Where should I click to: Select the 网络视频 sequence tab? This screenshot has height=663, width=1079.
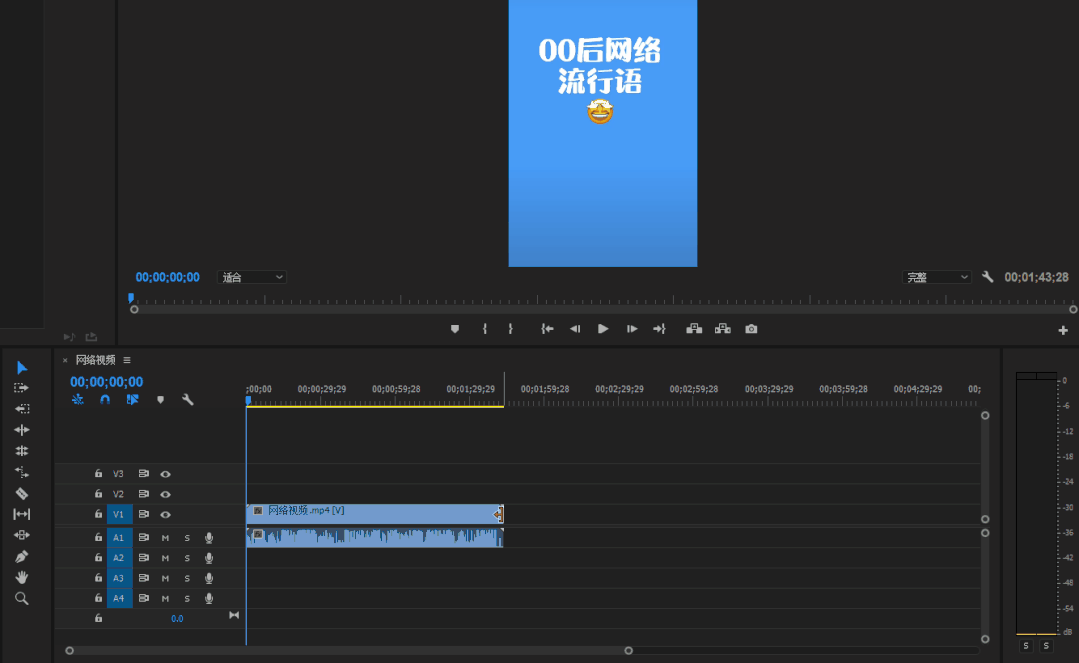pyautogui.click(x=95, y=360)
